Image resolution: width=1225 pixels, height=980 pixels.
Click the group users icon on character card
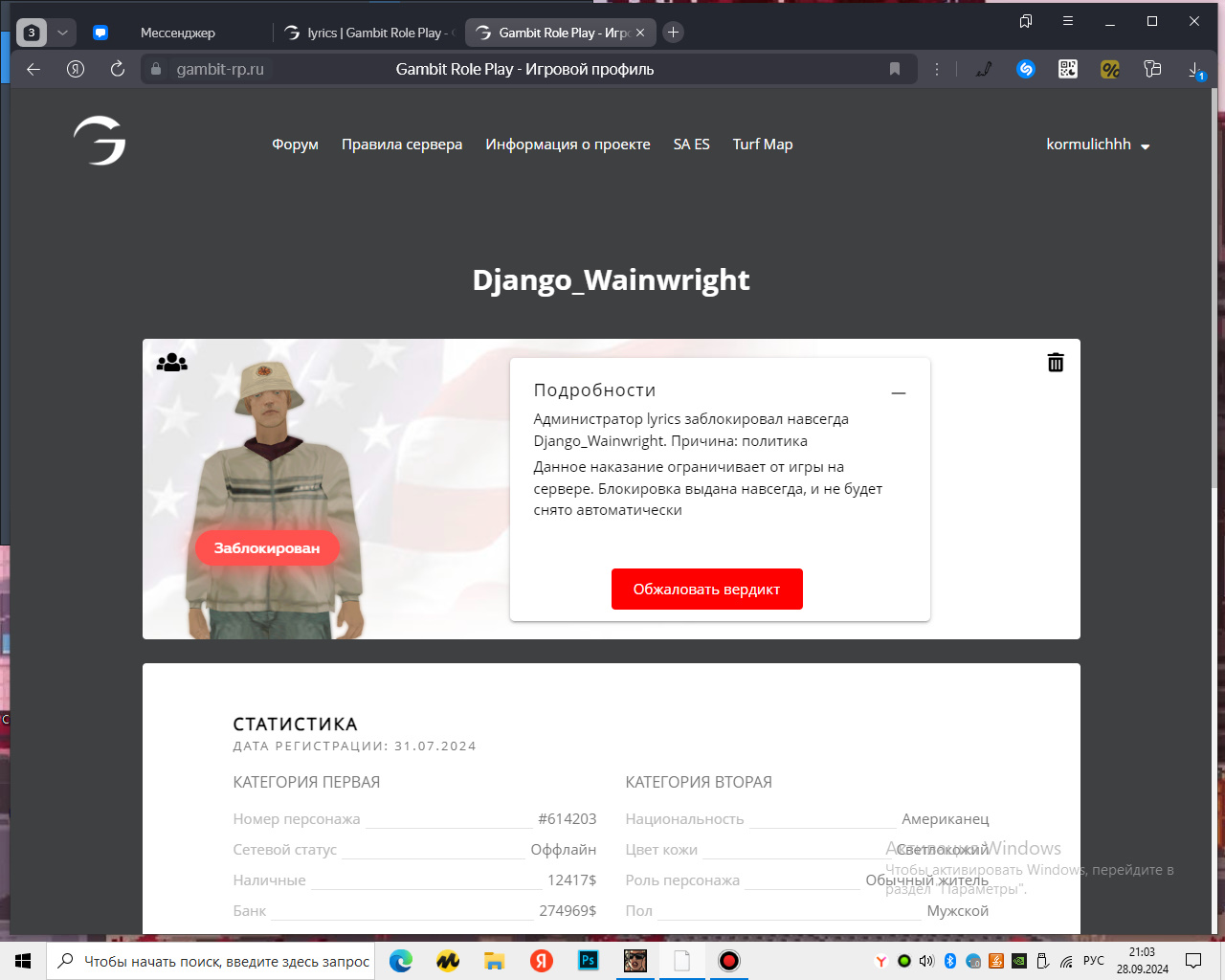click(172, 363)
